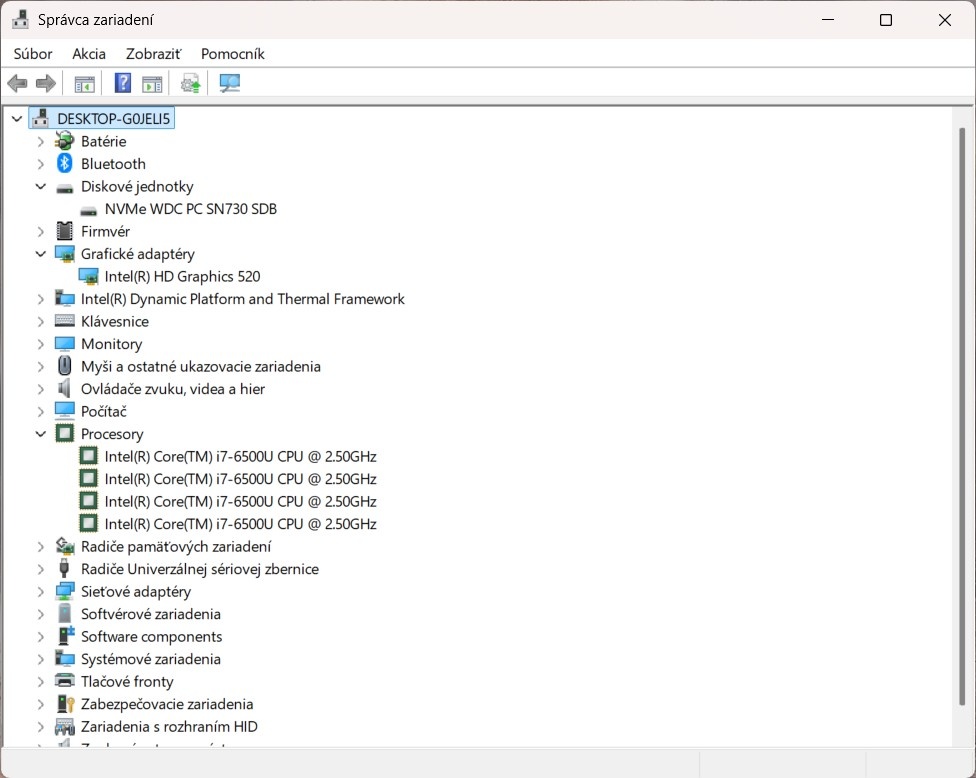The image size is (976, 778).
Task: Click the update driver toolbar icon
Action: click(x=191, y=83)
